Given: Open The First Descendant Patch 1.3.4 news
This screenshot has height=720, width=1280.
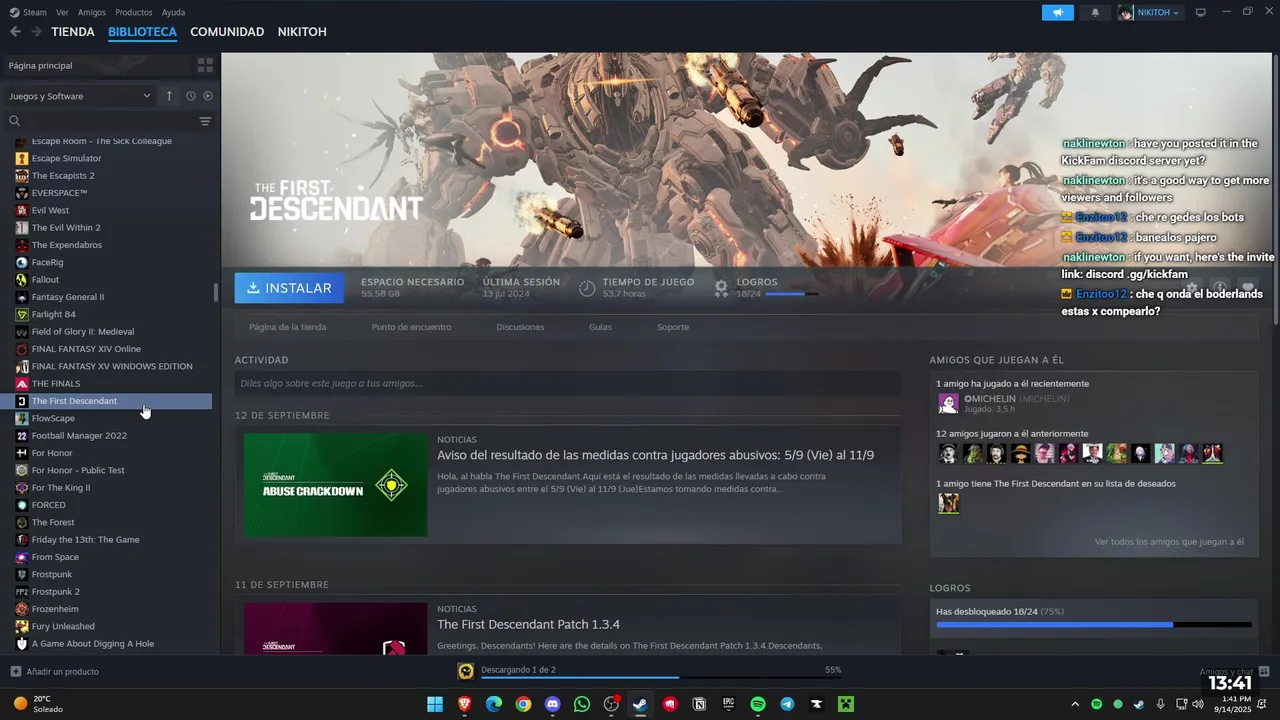Looking at the screenshot, I should click(x=528, y=624).
